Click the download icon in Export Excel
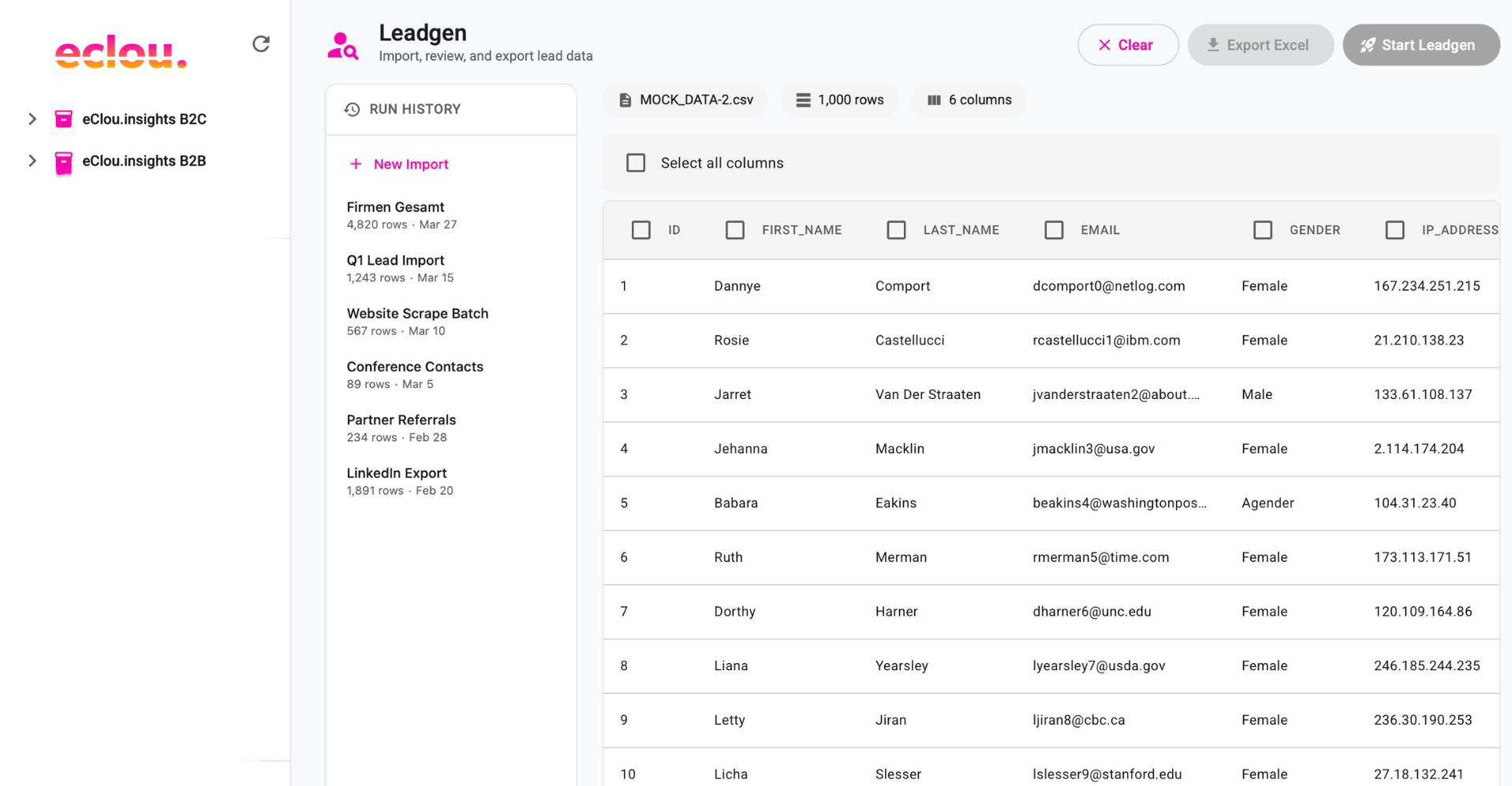The height and width of the screenshot is (786, 1512). 1213,45
